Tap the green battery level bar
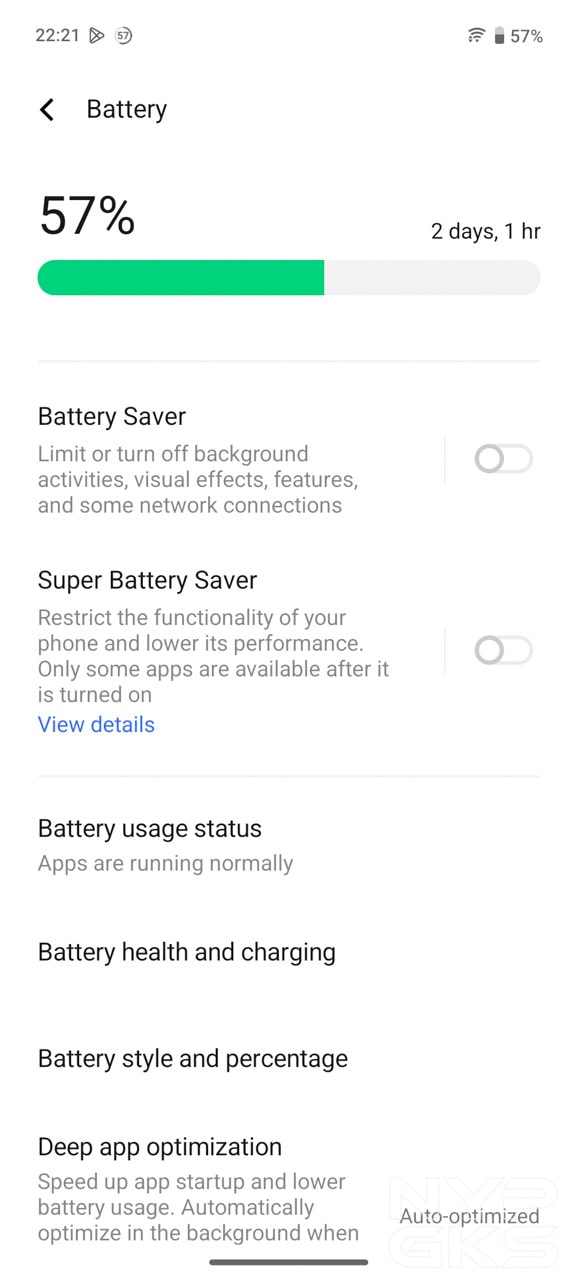This screenshot has width=578, height=1280. [180, 277]
